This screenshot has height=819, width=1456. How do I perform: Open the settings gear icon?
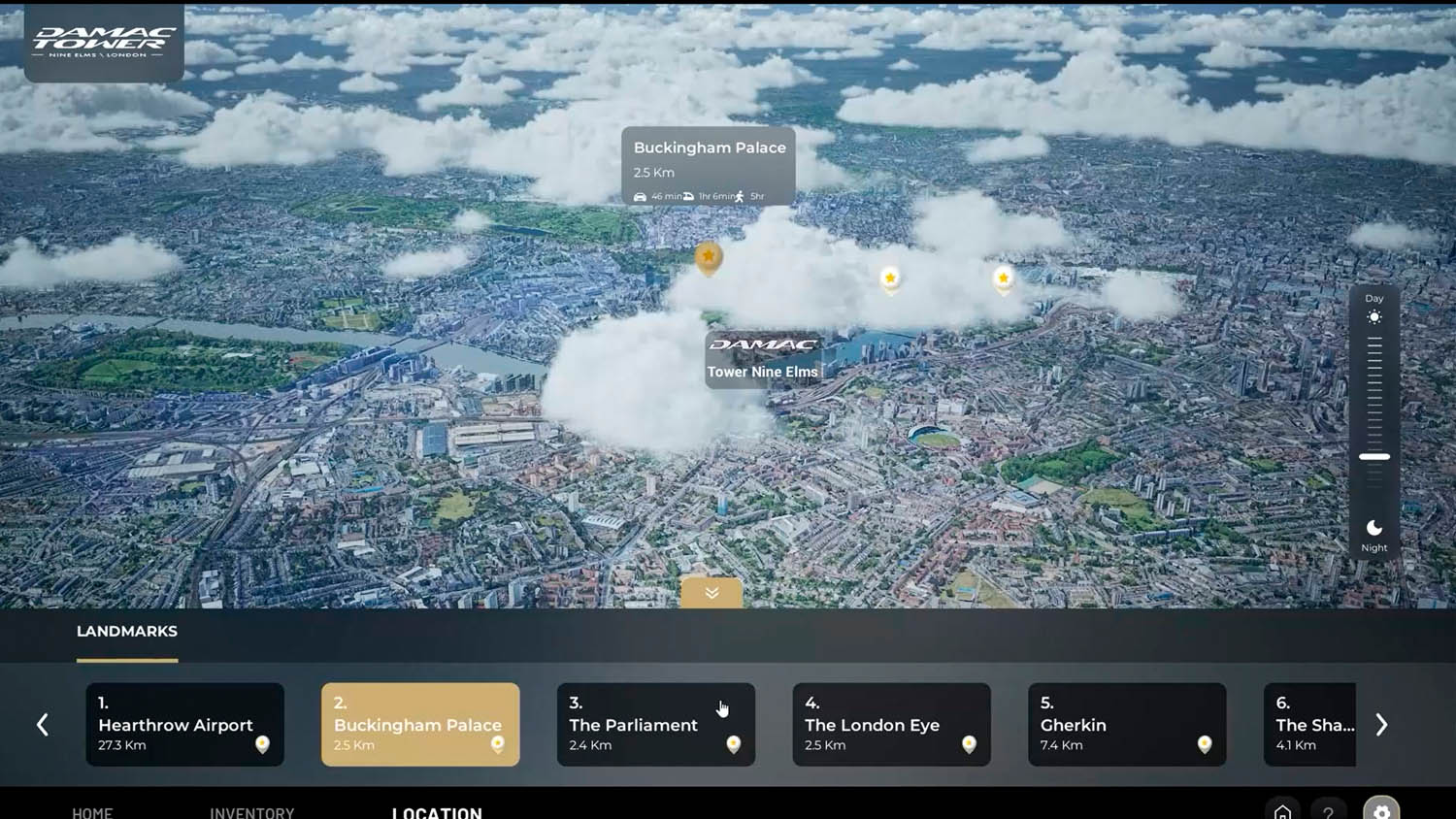[x=1381, y=809]
